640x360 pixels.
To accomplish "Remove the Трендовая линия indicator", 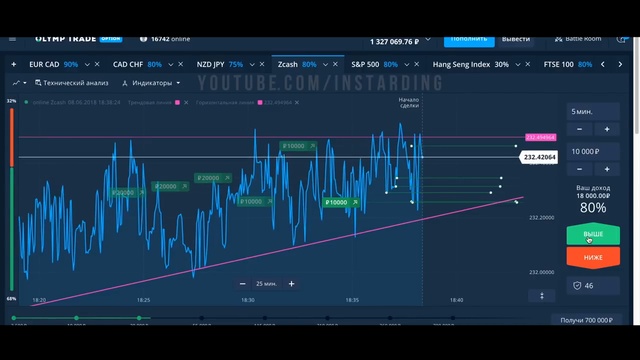I will click(186, 102).
